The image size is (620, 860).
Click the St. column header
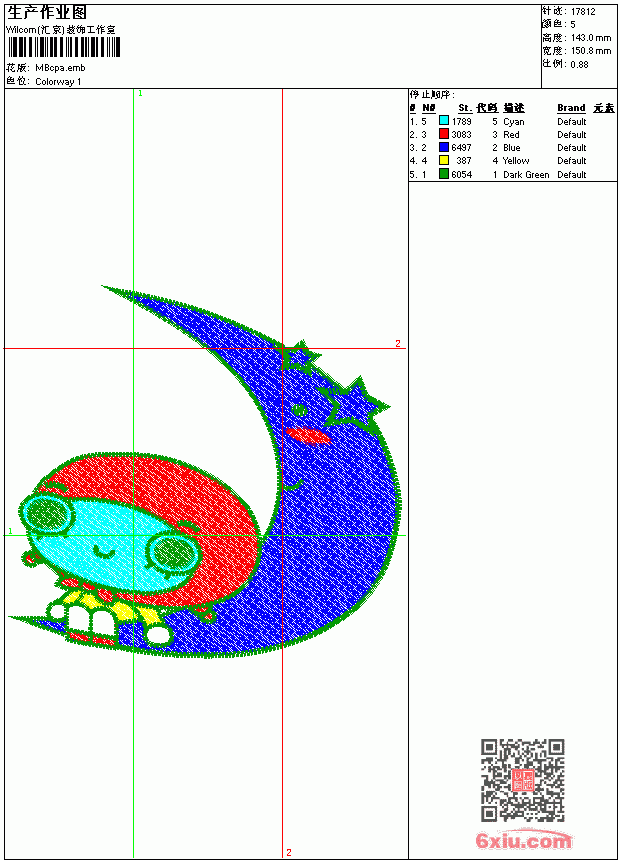pyautogui.click(x=465, y=108)
